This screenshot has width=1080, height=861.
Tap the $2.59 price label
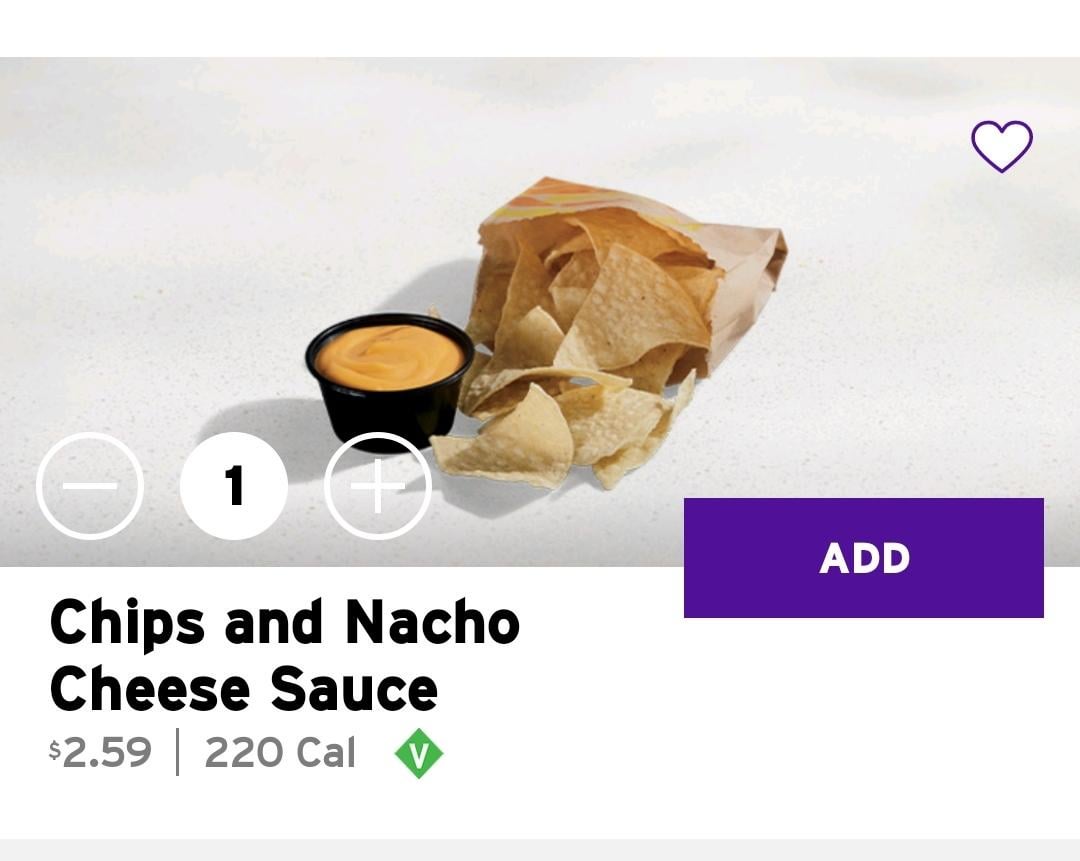pyautogui.click(x=100, y=751)
